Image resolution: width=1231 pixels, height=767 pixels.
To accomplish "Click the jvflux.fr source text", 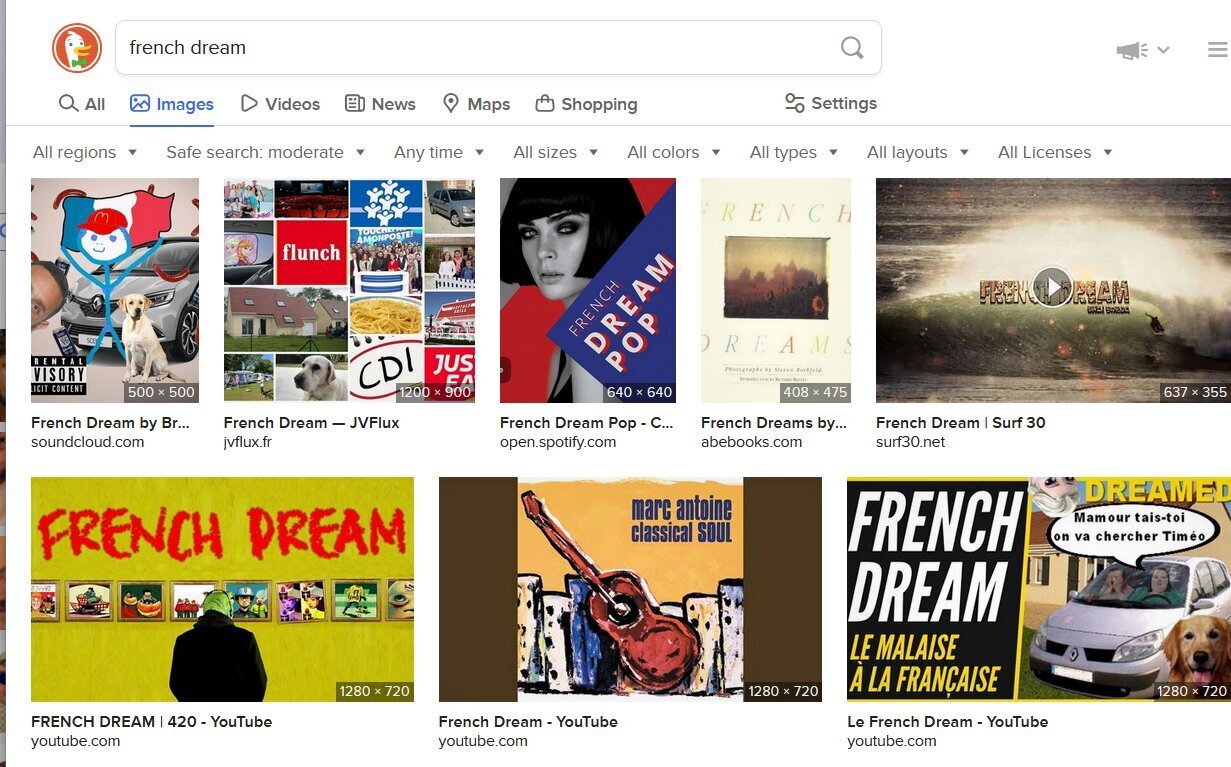I will 247,442.
